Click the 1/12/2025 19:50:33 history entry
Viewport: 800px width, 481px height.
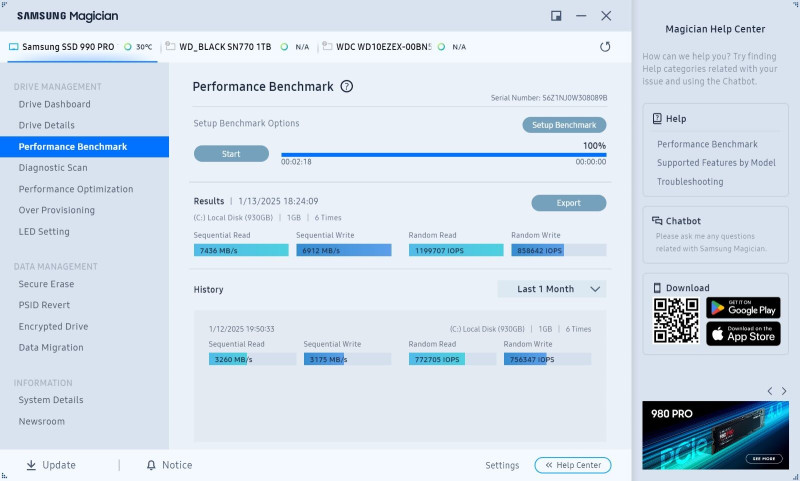point(241,329)
